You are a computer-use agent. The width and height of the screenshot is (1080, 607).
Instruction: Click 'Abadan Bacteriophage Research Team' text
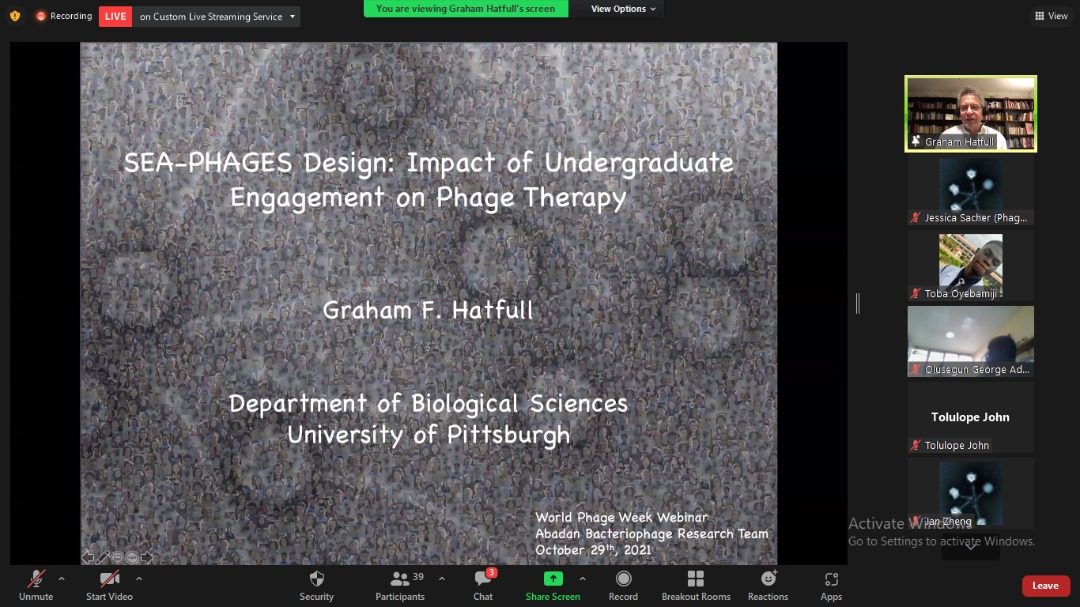tap(652, 534)
